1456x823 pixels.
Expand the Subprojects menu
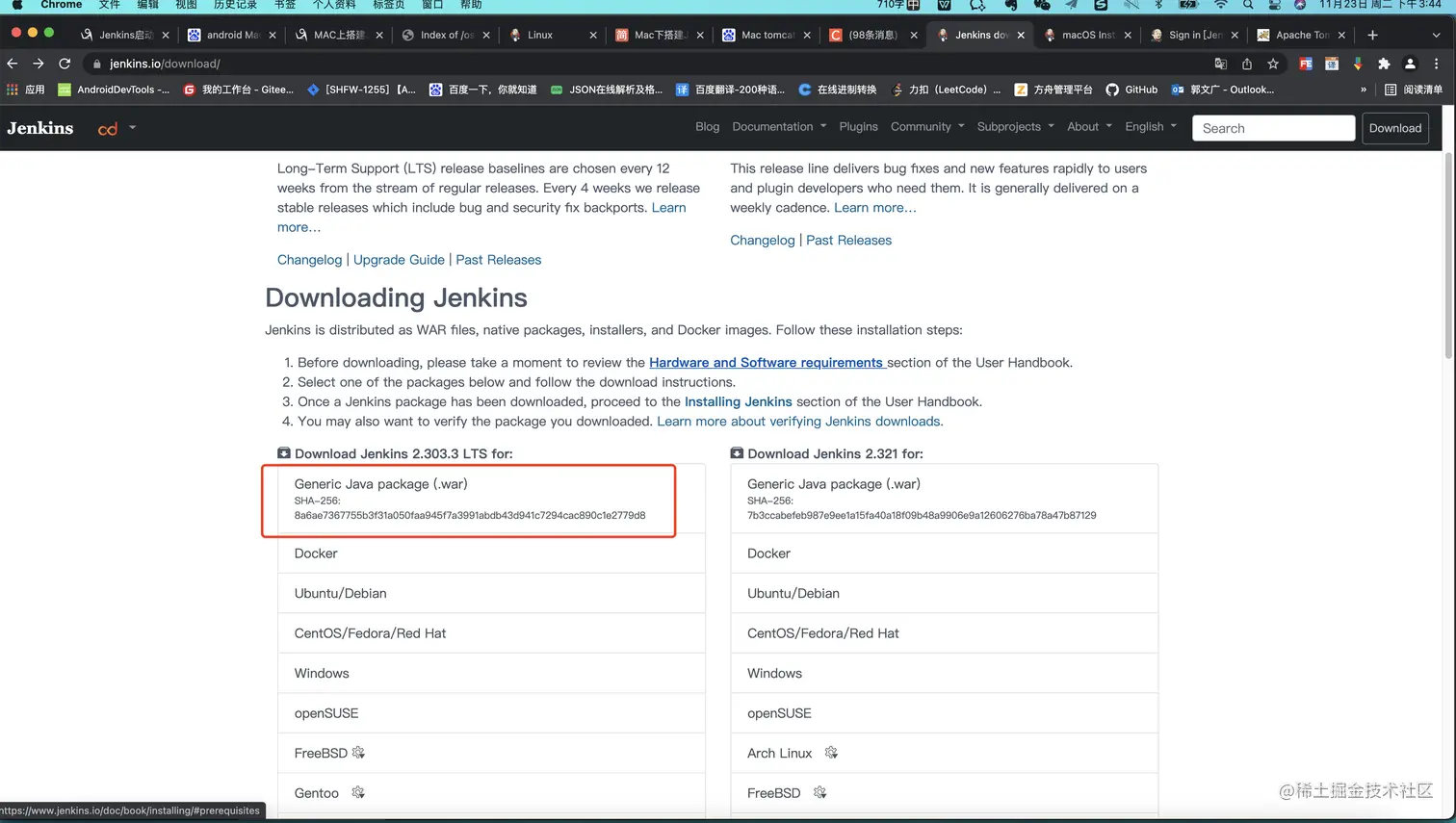tap(1015, 127)
